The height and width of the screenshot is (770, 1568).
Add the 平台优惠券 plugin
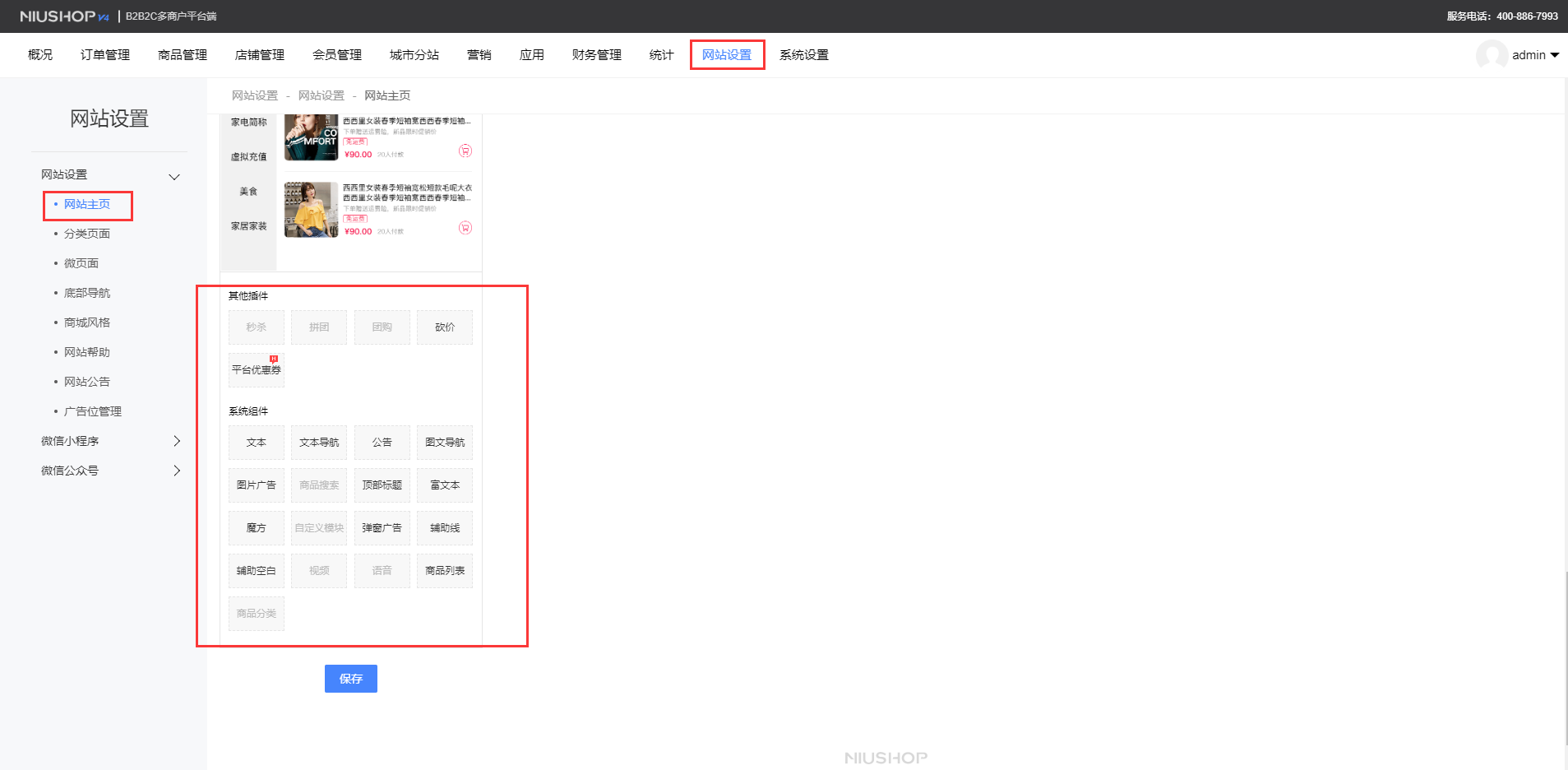pyautogui.click(x=257, y=370)
